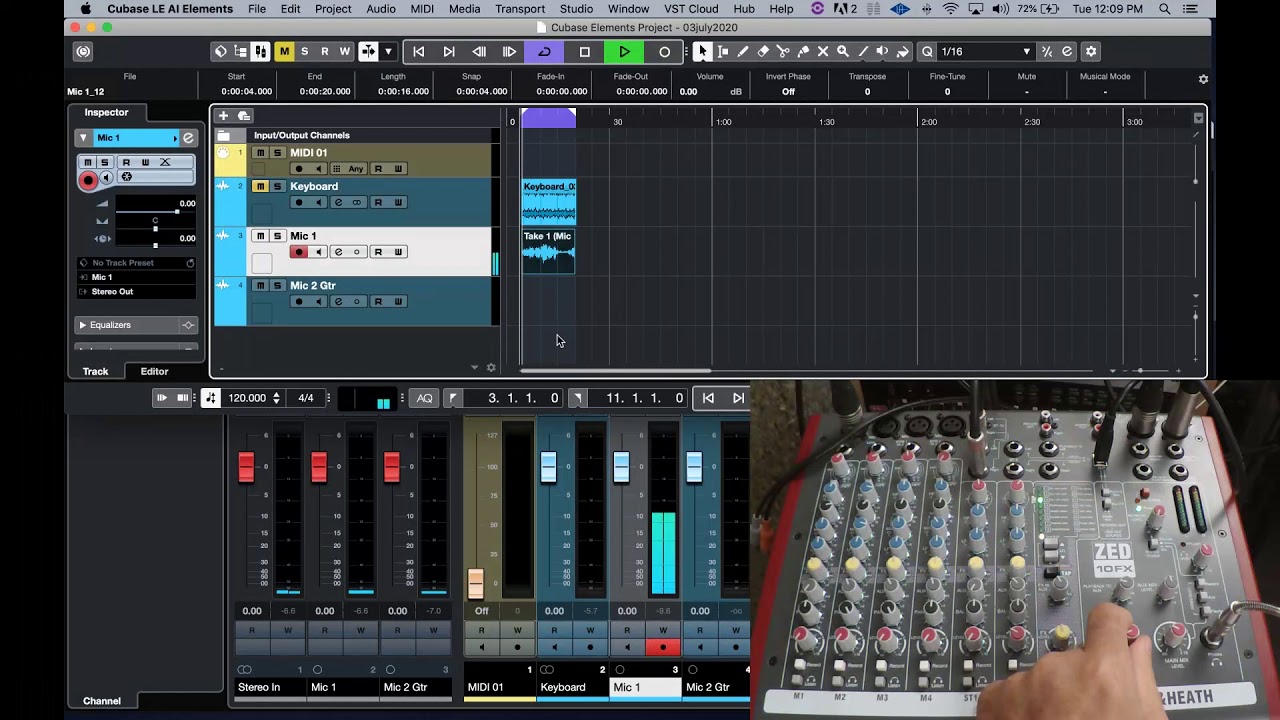
Task: Toggle the Cycle loop button
Action: coord(544,52)
